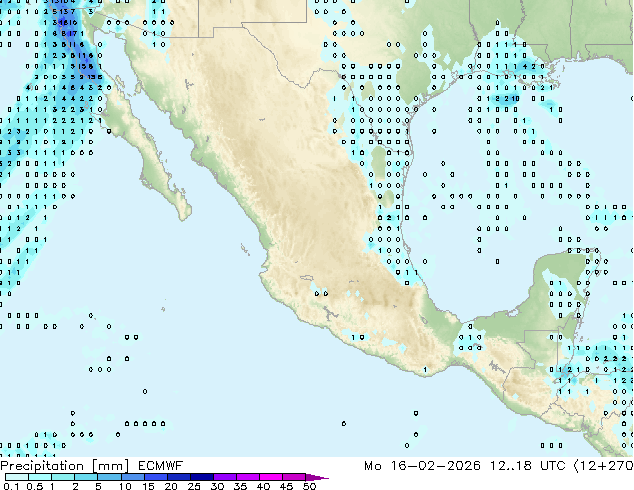Click the 1–2 mm legend color swatch
This screenshot has width=634, height=490.
[63, 477]
